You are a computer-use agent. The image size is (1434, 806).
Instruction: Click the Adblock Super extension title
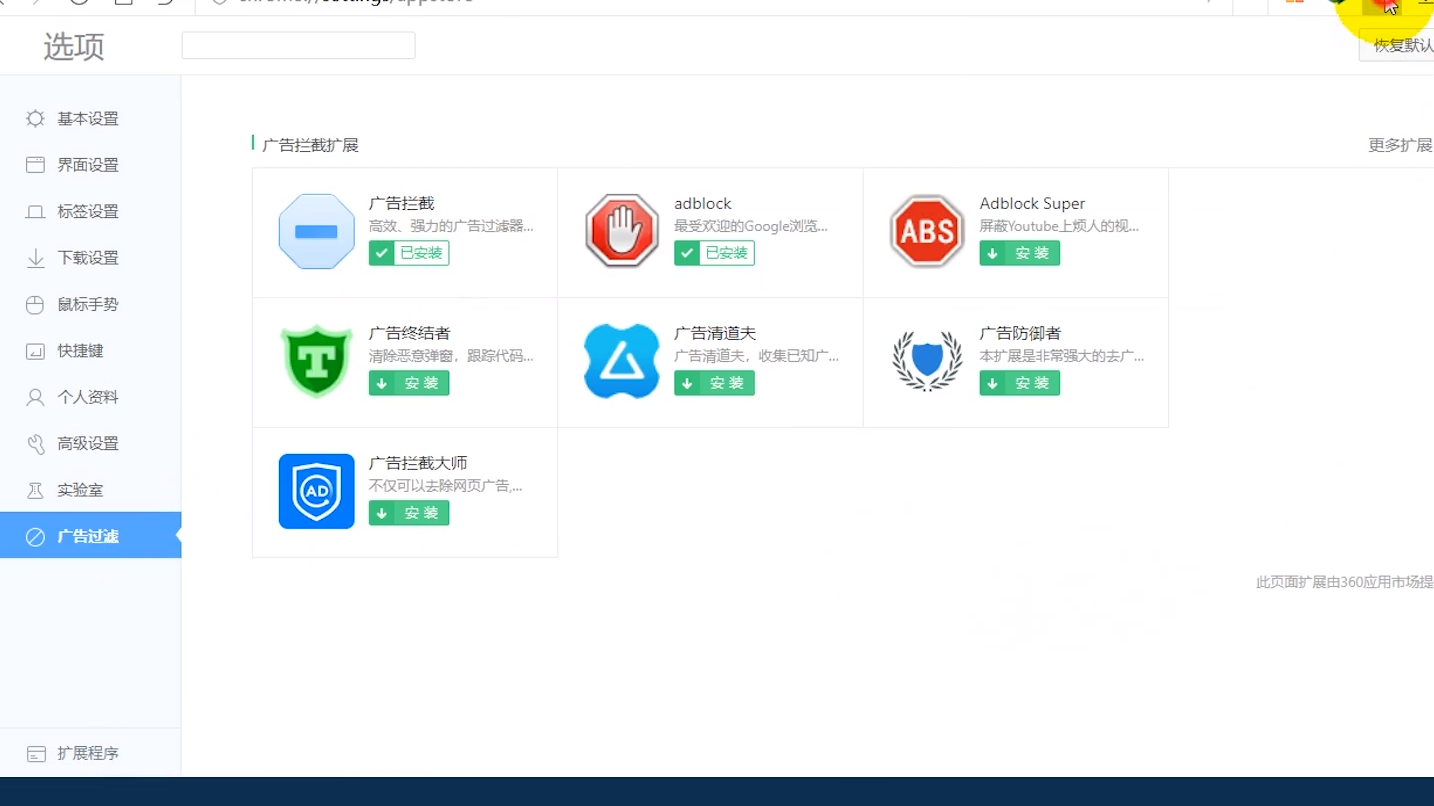1032,203
